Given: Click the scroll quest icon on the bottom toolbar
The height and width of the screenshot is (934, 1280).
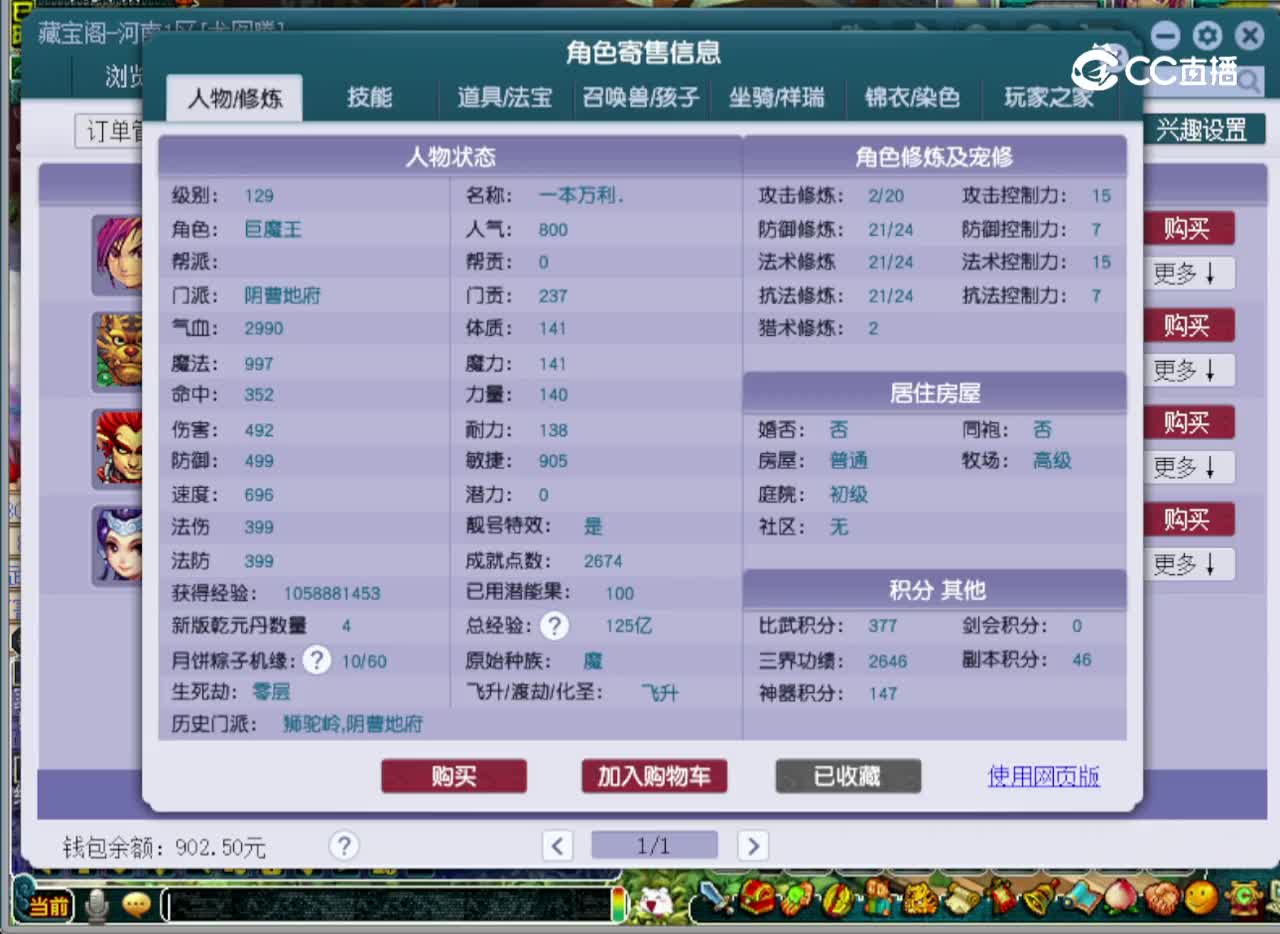Looking at the screenshot, I should click(x=962, y=898).
